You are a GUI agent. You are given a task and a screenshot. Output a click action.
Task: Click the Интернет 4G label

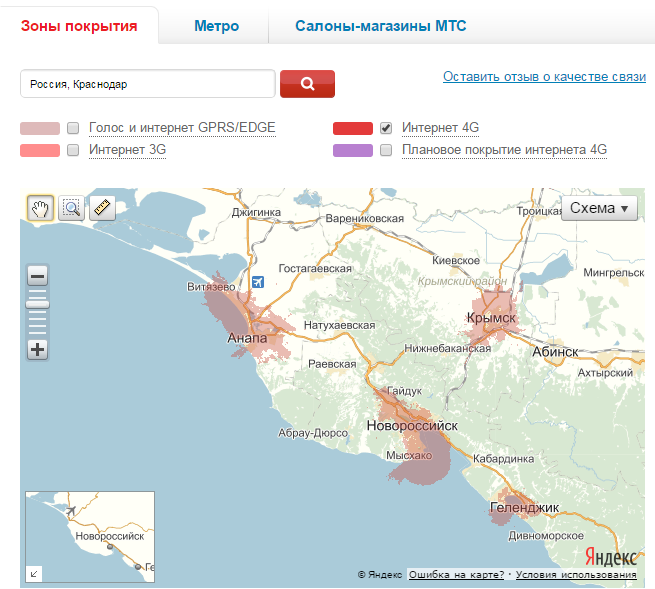coord(440,127)
